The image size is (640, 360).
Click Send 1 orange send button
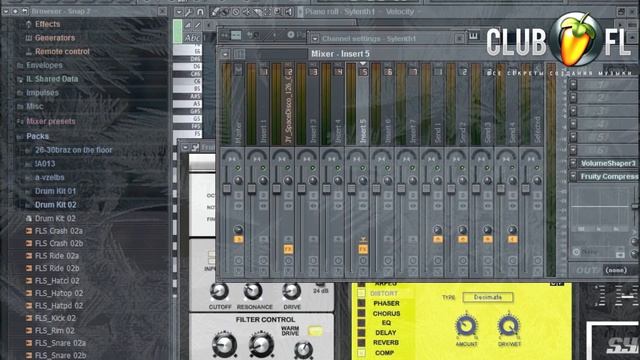[438, 240]
